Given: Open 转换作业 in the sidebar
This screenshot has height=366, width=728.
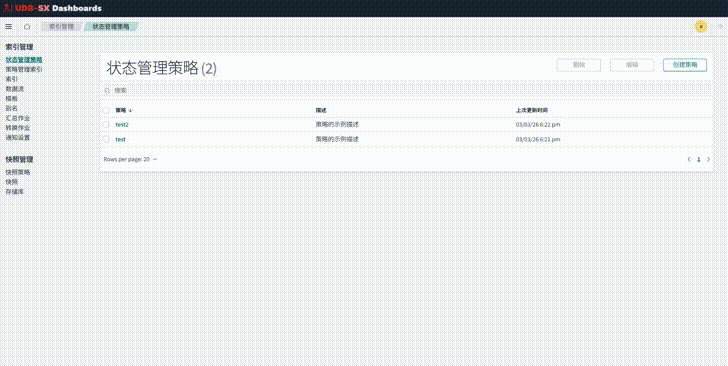Looking at the screenshot, I should click(18, 128).
